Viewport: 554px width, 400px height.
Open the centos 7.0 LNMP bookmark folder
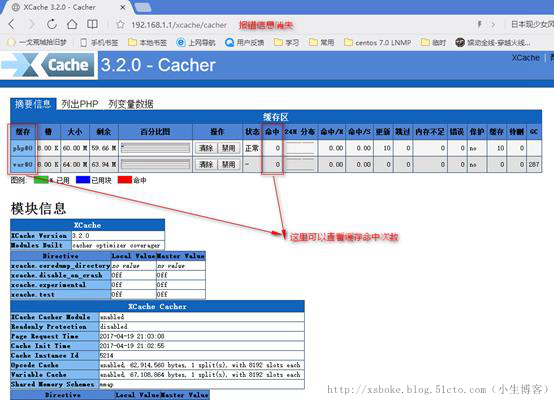click(x=377, y=42)
